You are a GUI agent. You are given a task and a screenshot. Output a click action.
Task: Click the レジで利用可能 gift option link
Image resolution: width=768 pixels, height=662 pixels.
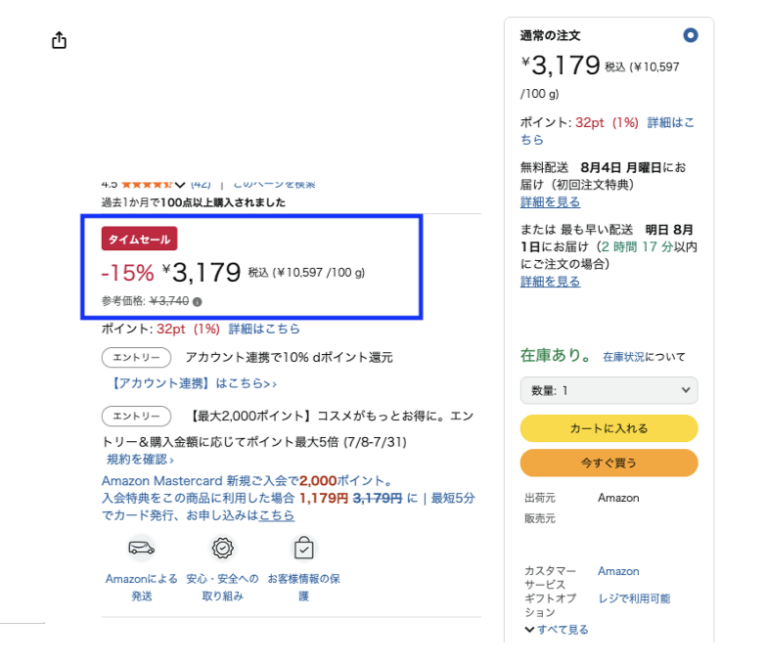pos(634,598)
